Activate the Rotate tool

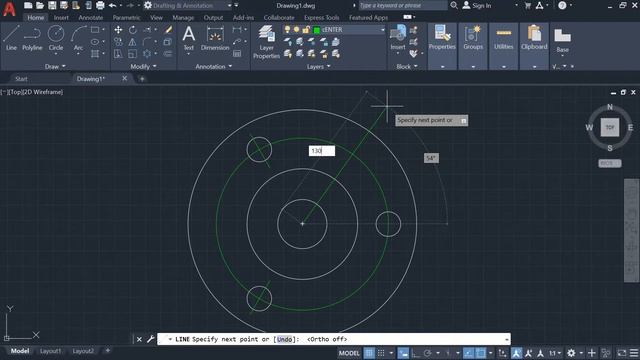click(133, 30)
